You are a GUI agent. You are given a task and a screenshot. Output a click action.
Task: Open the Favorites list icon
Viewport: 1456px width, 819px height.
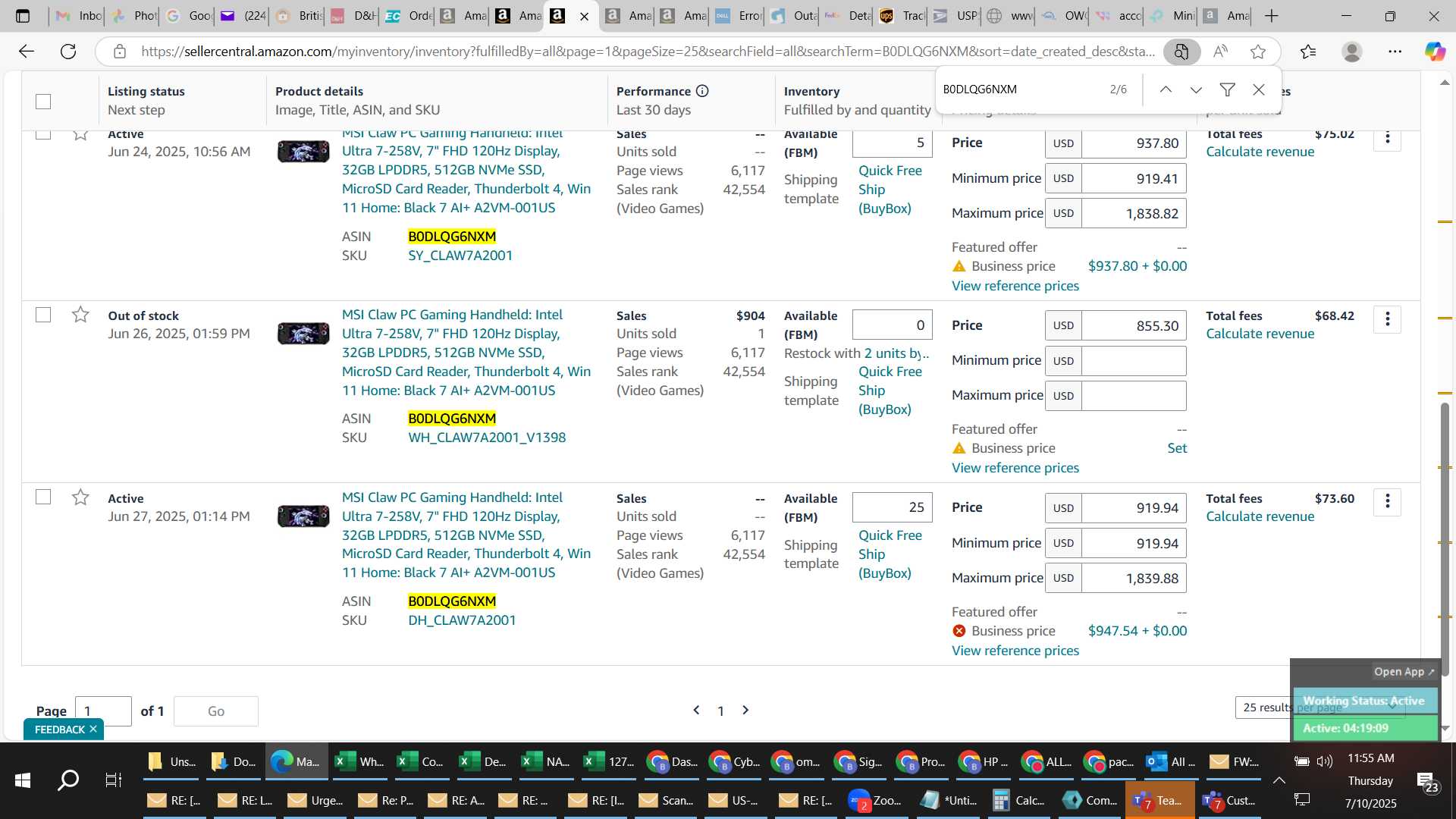pos(1308,52)
